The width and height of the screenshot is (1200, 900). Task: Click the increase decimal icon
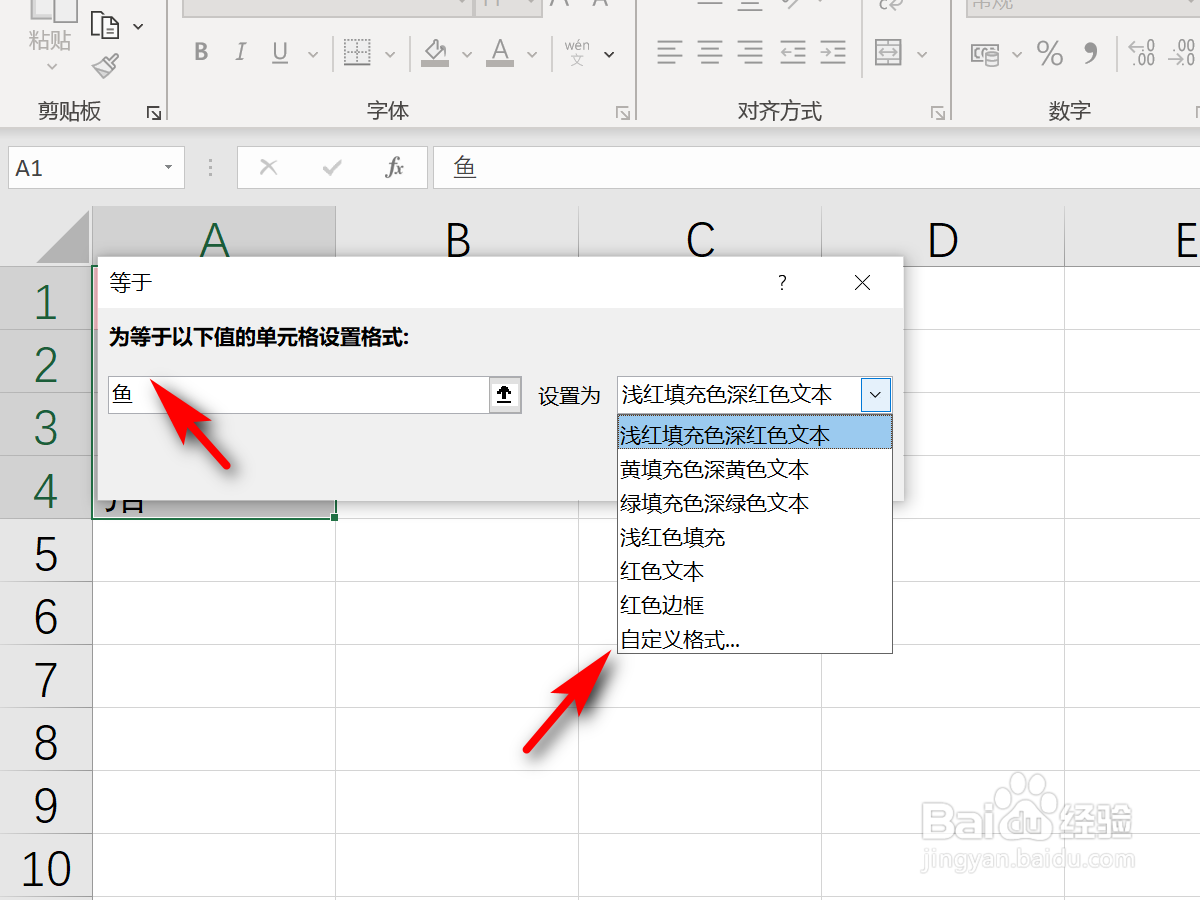pyautogui.click(x=1142, y=53)
